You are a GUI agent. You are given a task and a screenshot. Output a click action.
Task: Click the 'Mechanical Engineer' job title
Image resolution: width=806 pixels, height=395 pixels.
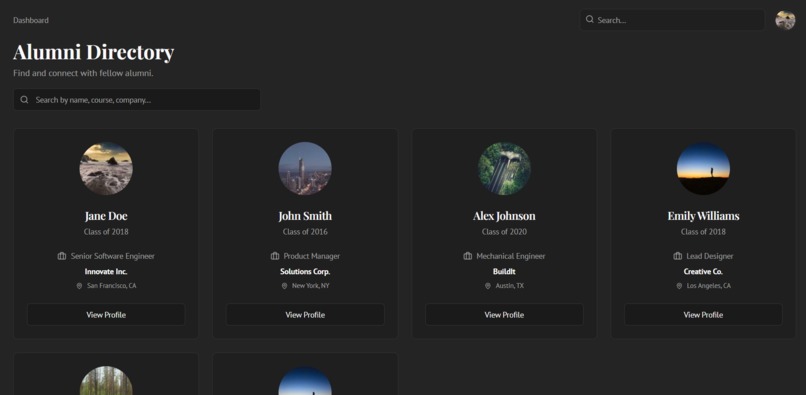[x=511, y=256]
